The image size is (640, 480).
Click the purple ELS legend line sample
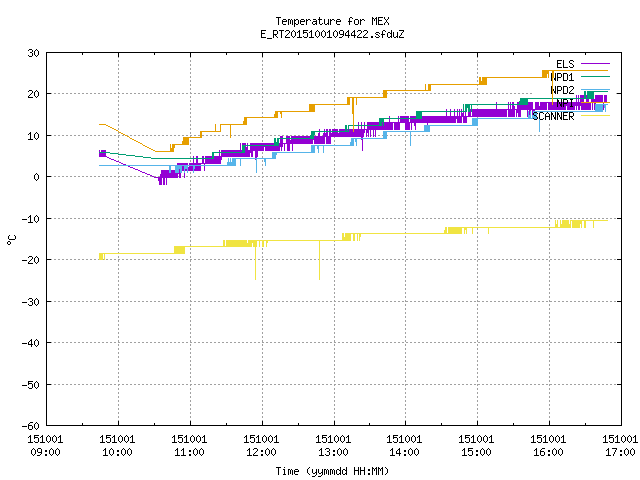[x=595, y=64]
